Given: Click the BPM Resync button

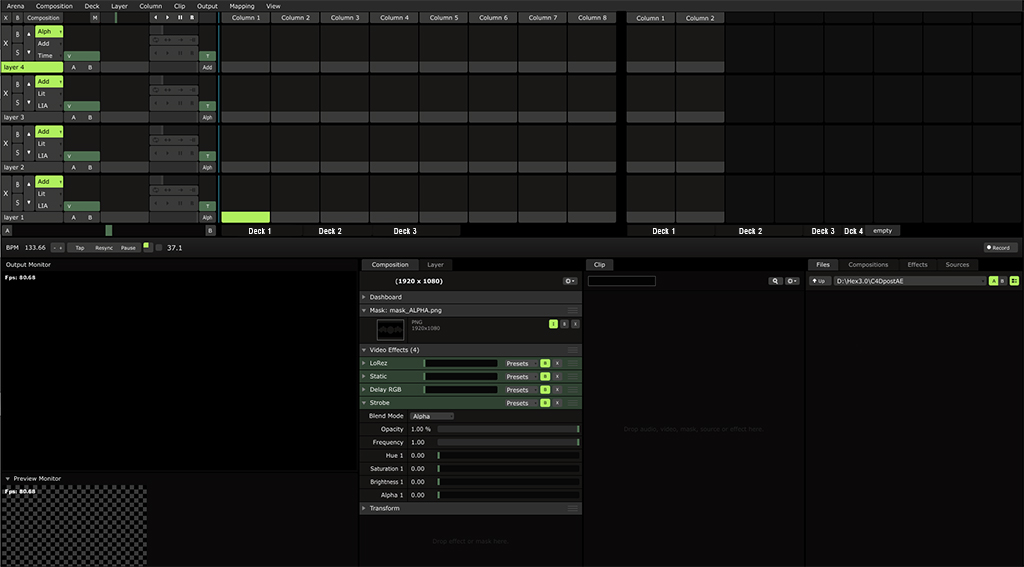Looking at the screenshot, I should [x=104, y=248].
